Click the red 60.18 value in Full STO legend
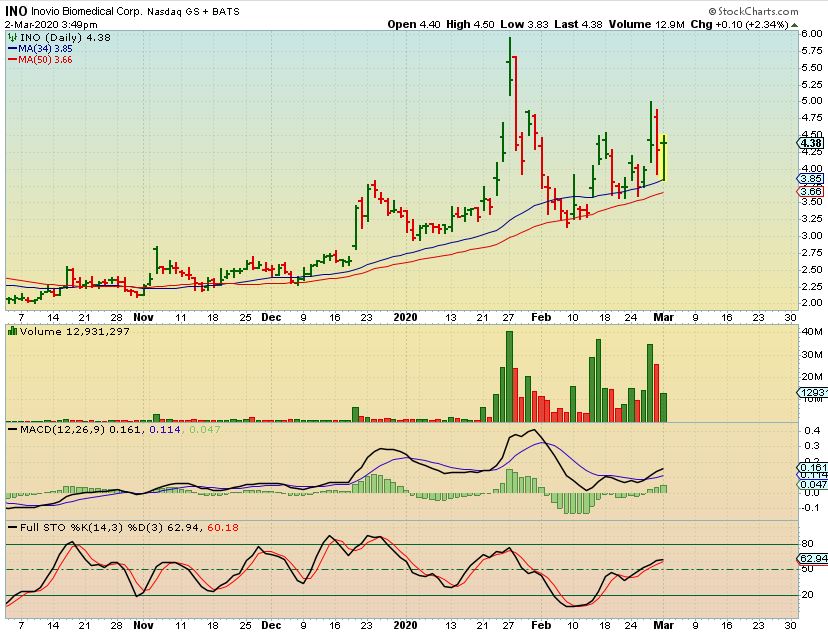This screenshot has height=636, width=828. [223, 527]
